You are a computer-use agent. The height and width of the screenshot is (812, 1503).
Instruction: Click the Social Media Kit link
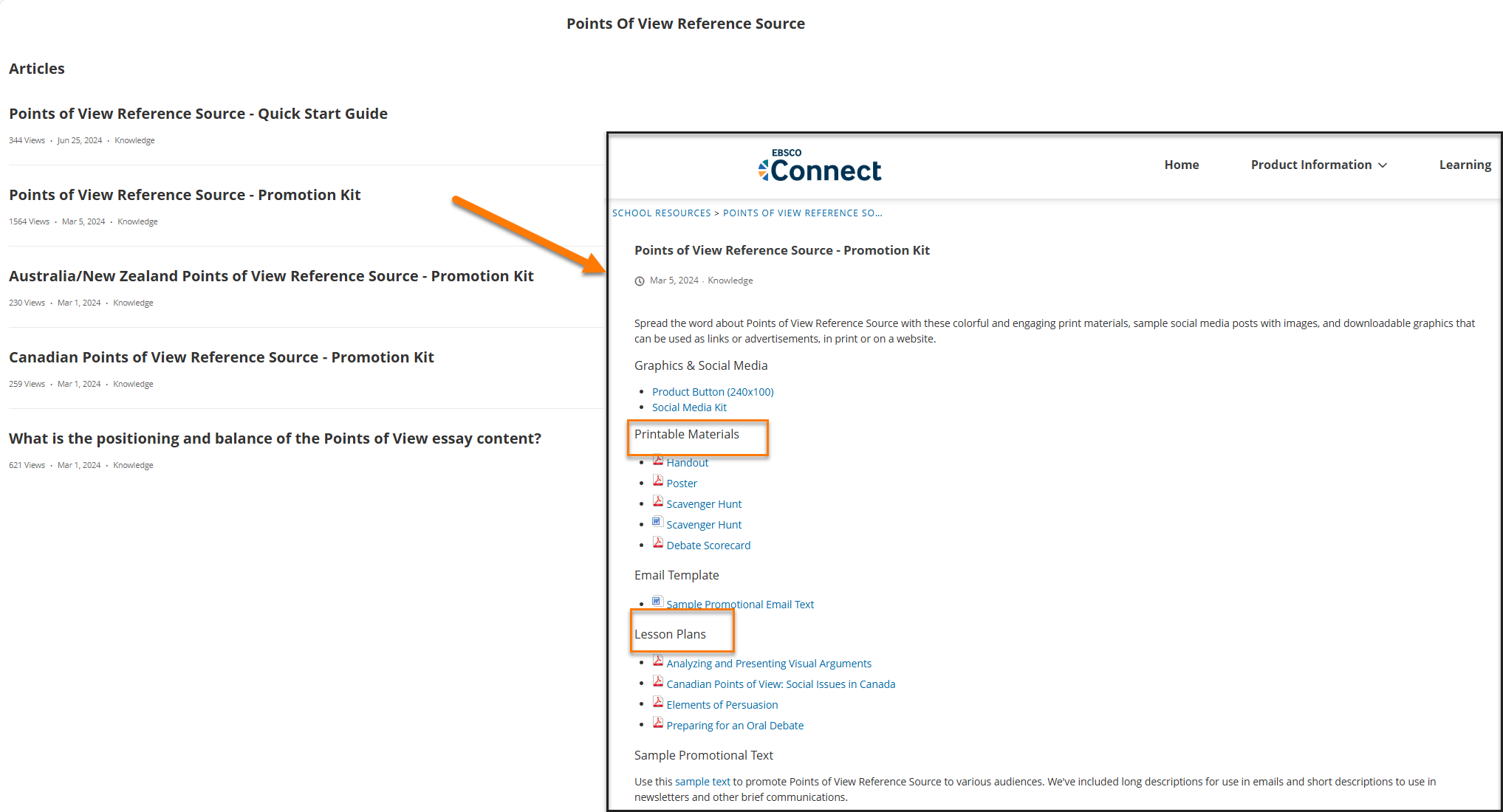pos(691,407)
